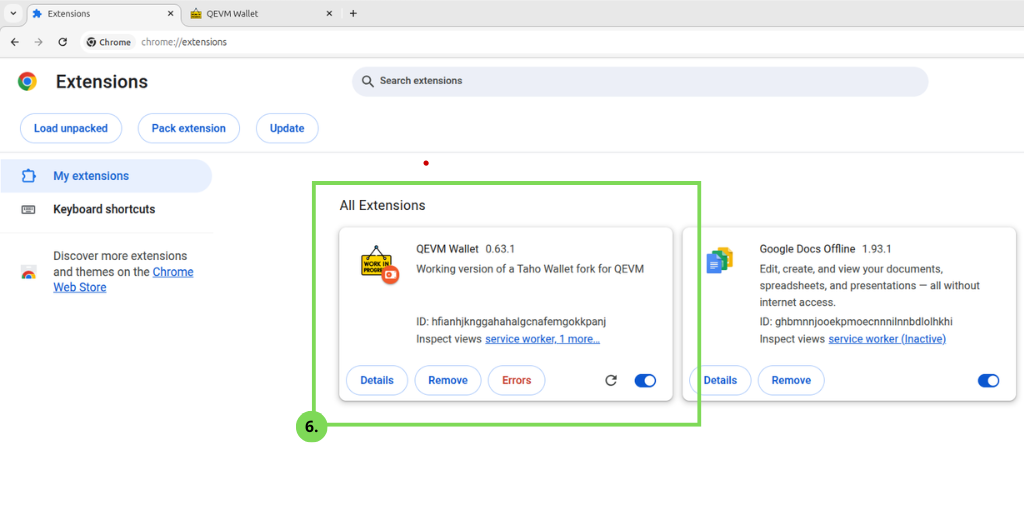The width and height of the screenshot is (1024, 506).
Task: Click the Extensions tab puzzle favicon
Action: click(x=37, y=14)
